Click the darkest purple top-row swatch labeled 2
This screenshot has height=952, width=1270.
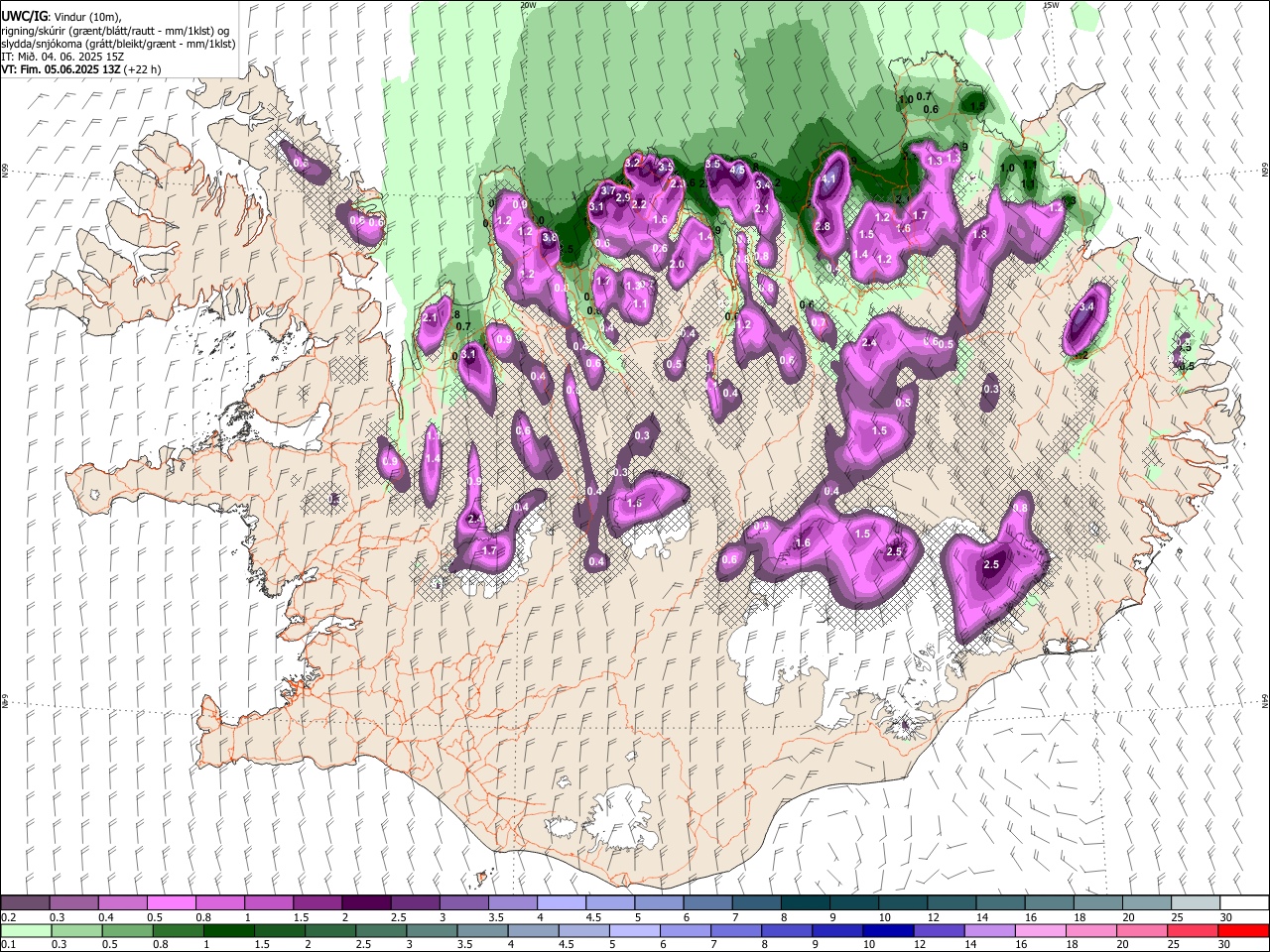pyautogui.click(x=365, y=903)
